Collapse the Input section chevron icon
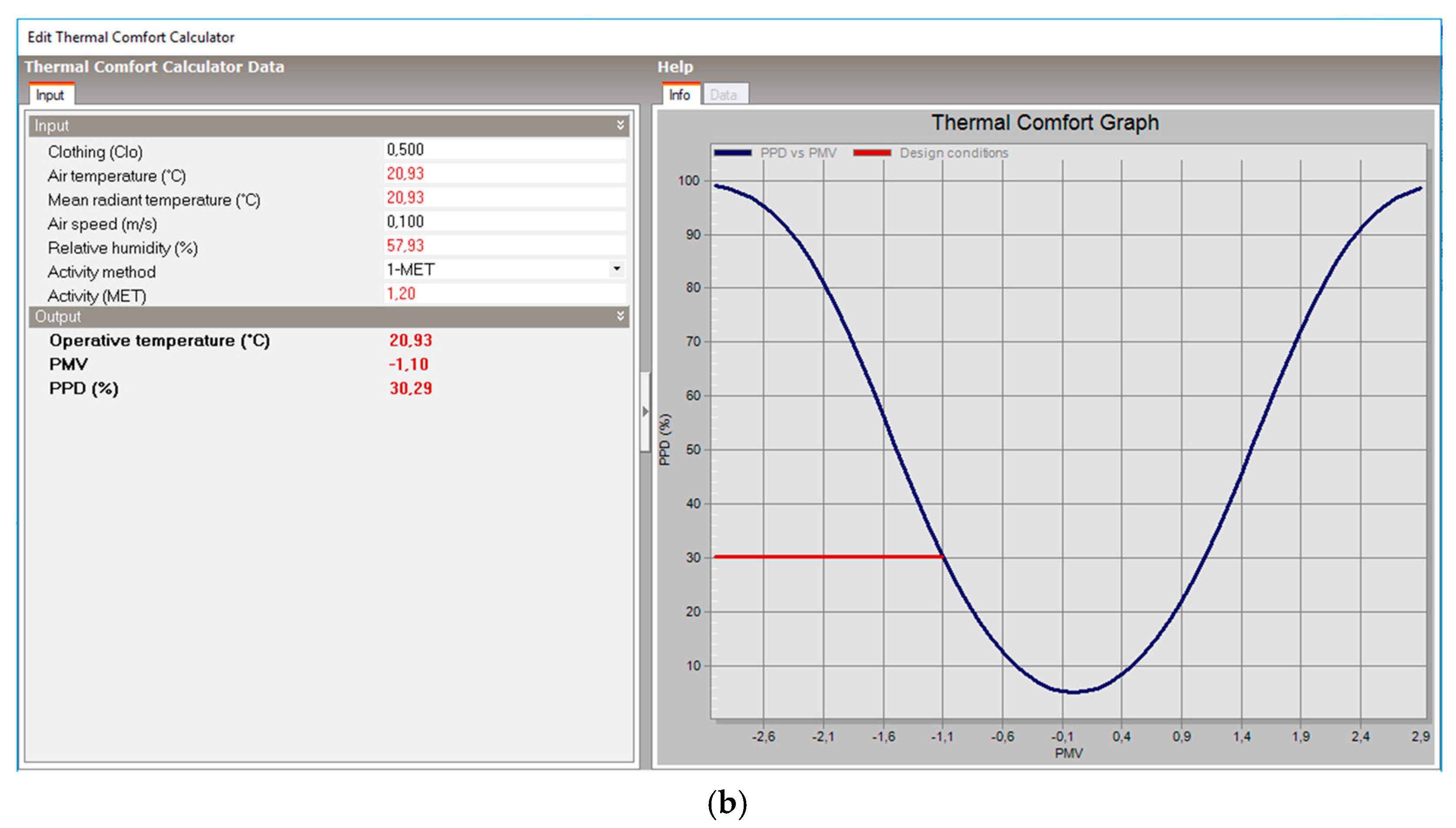 (x=620, y=125)
